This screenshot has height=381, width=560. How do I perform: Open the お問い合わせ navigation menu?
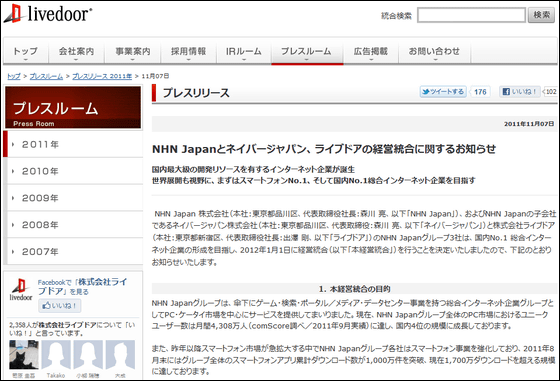pyautogui.click(x=434, y=52)
